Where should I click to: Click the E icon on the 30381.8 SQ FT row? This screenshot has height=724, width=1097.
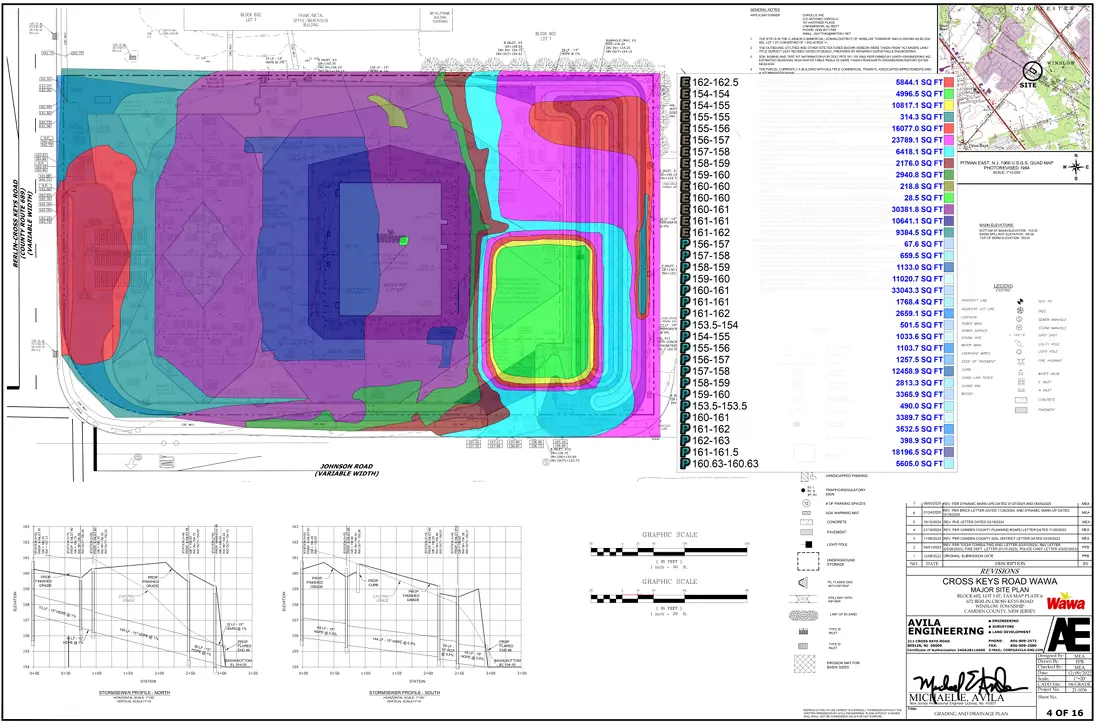click(686, 209)
